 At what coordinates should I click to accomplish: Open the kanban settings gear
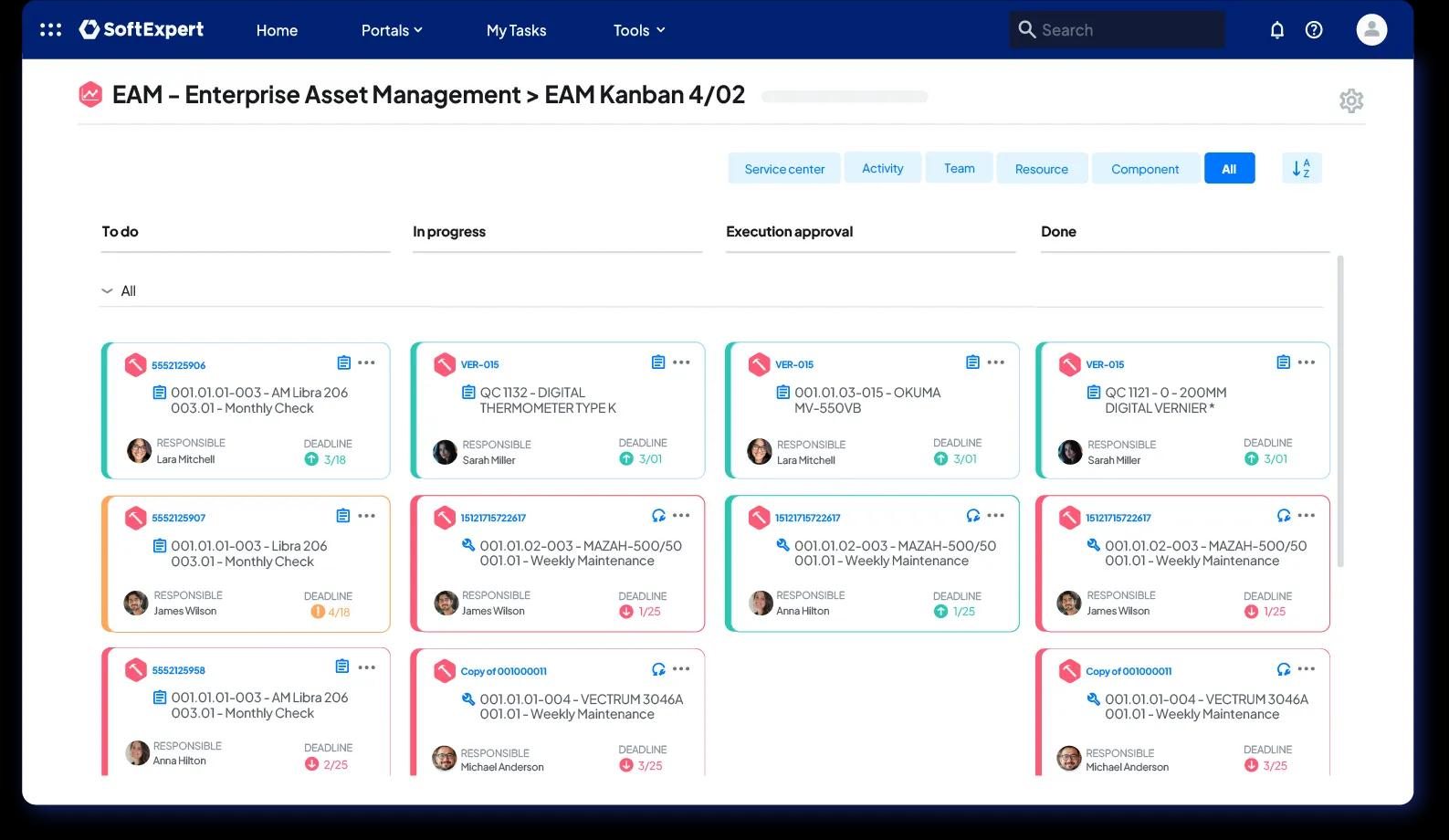point(1351,100)
